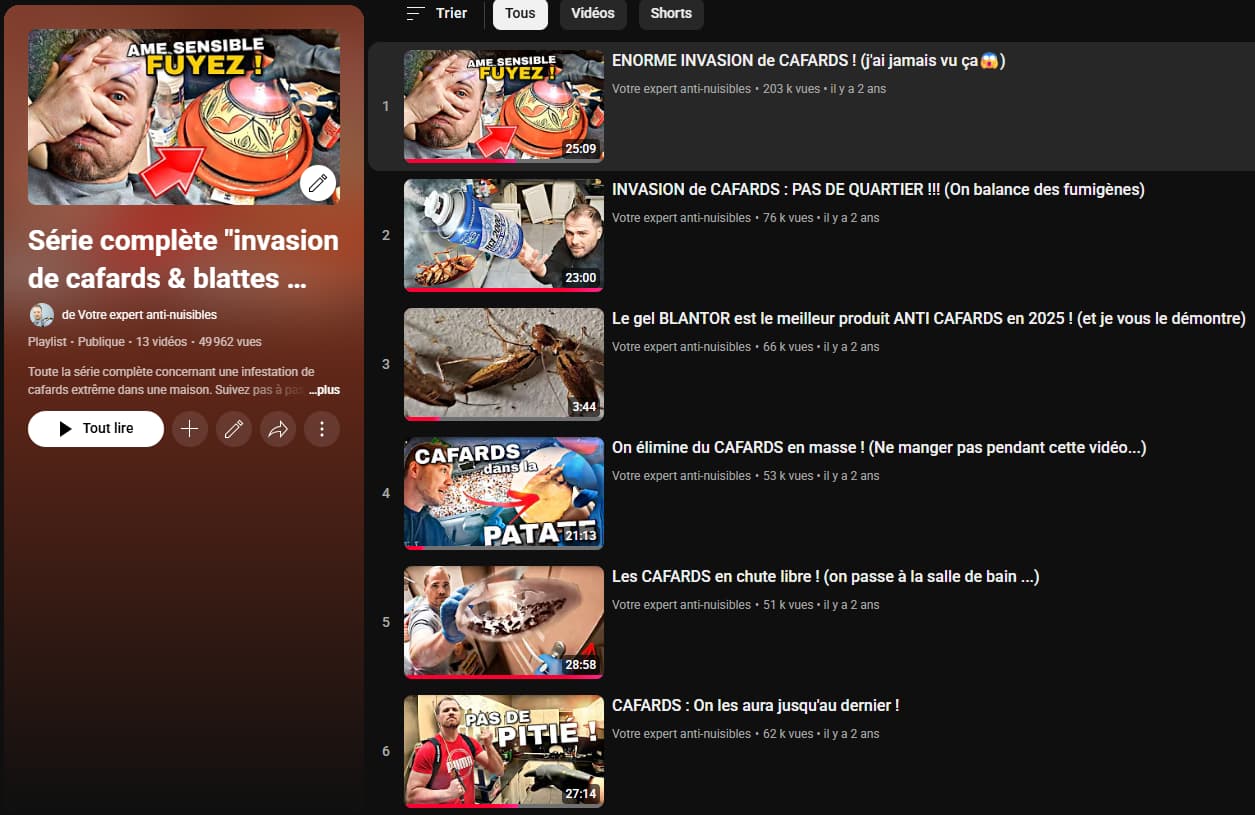The height and width of the screenshot is (815, 1255).
Task: Save the playlist via the plus icon
Action: (x=189, y=428)
